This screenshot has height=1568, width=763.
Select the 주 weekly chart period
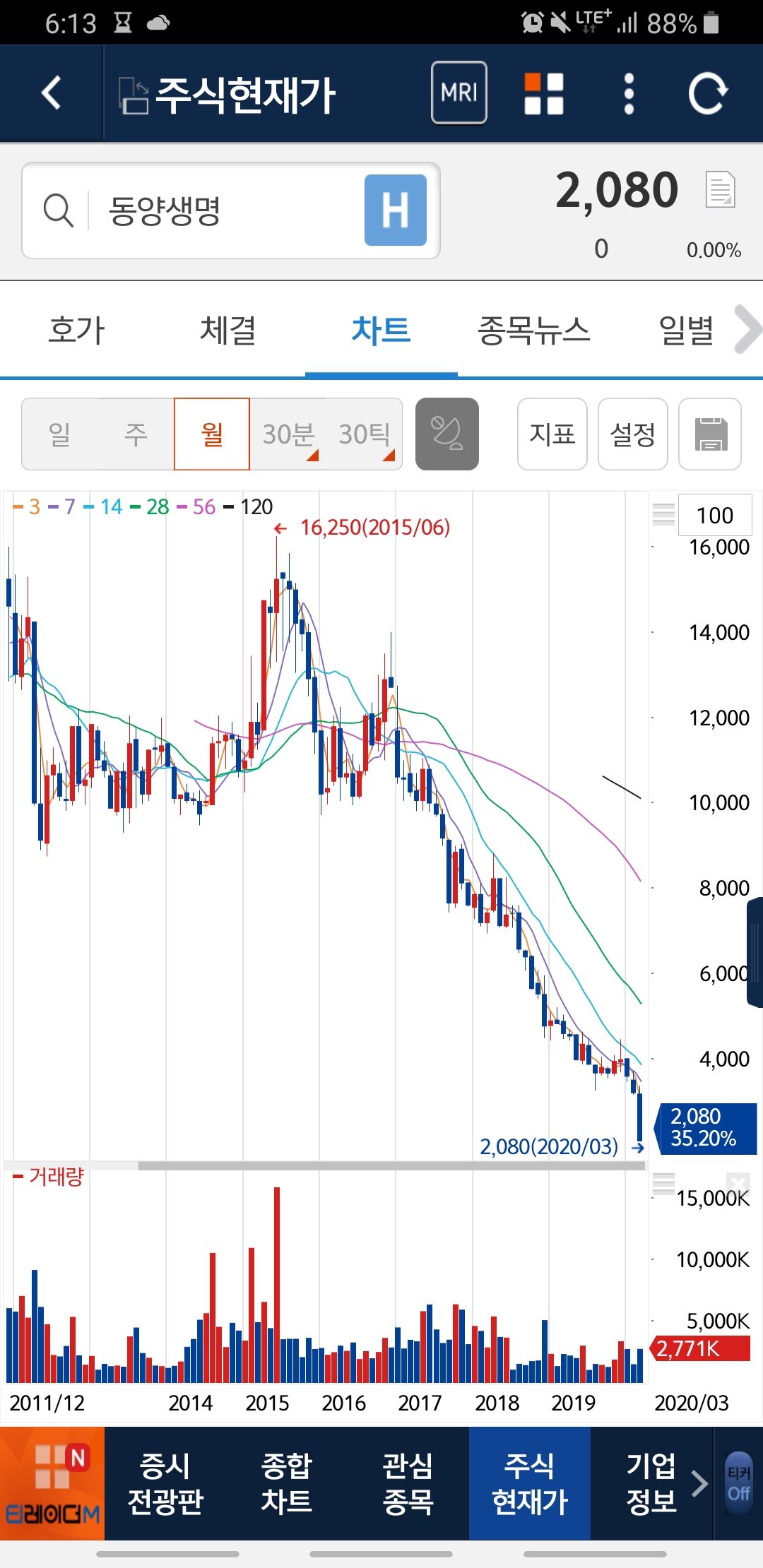(136, 434)
